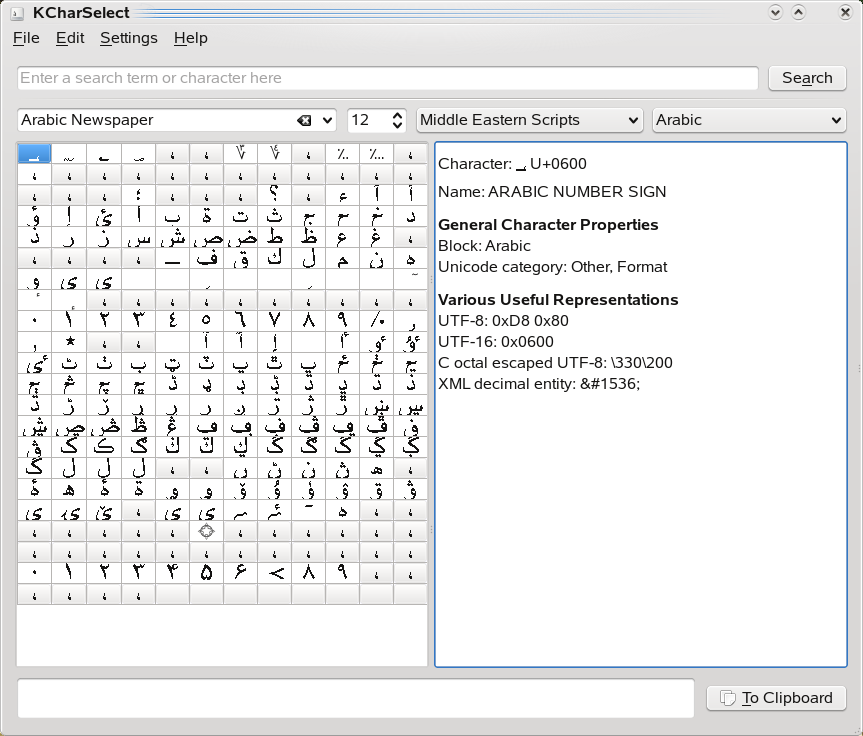Pick the standalone hamza (ء) cell
The height and width of the screenshot is (736, 863).
click(x=342, y=195)
